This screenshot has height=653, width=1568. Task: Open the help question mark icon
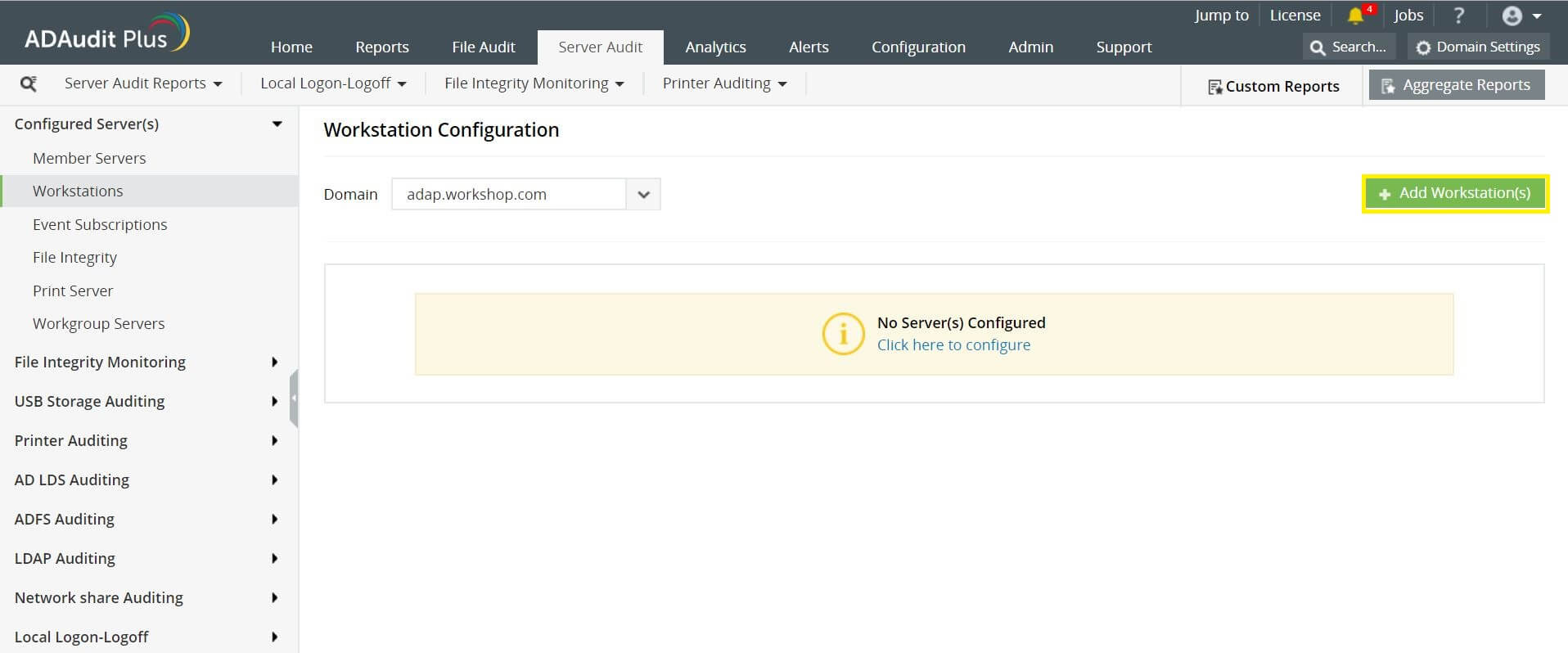1458,16
